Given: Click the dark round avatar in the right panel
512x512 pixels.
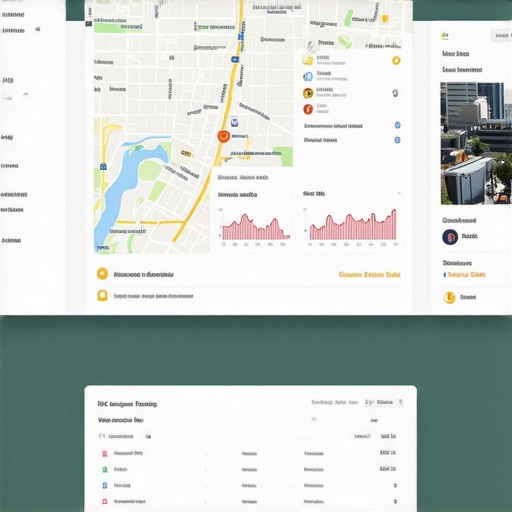Looking at the screenshot, I should click(x=450, y=237).
